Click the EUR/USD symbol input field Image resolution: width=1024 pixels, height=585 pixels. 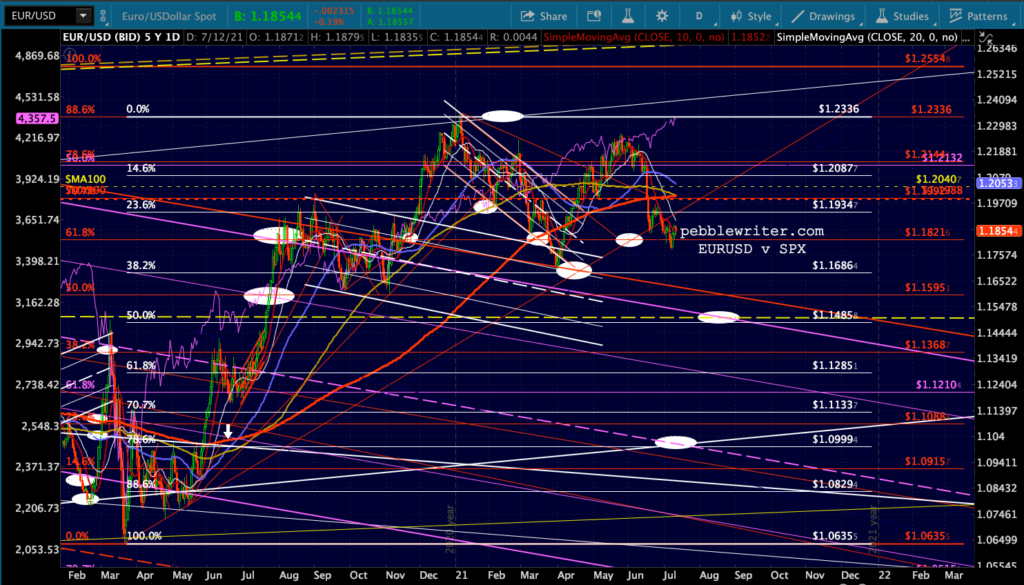coord(40,16)
